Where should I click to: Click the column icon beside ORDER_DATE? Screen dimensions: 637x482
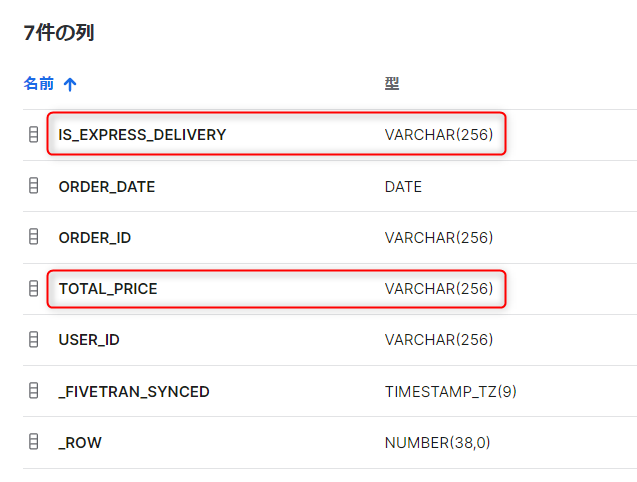pos(34,186)
